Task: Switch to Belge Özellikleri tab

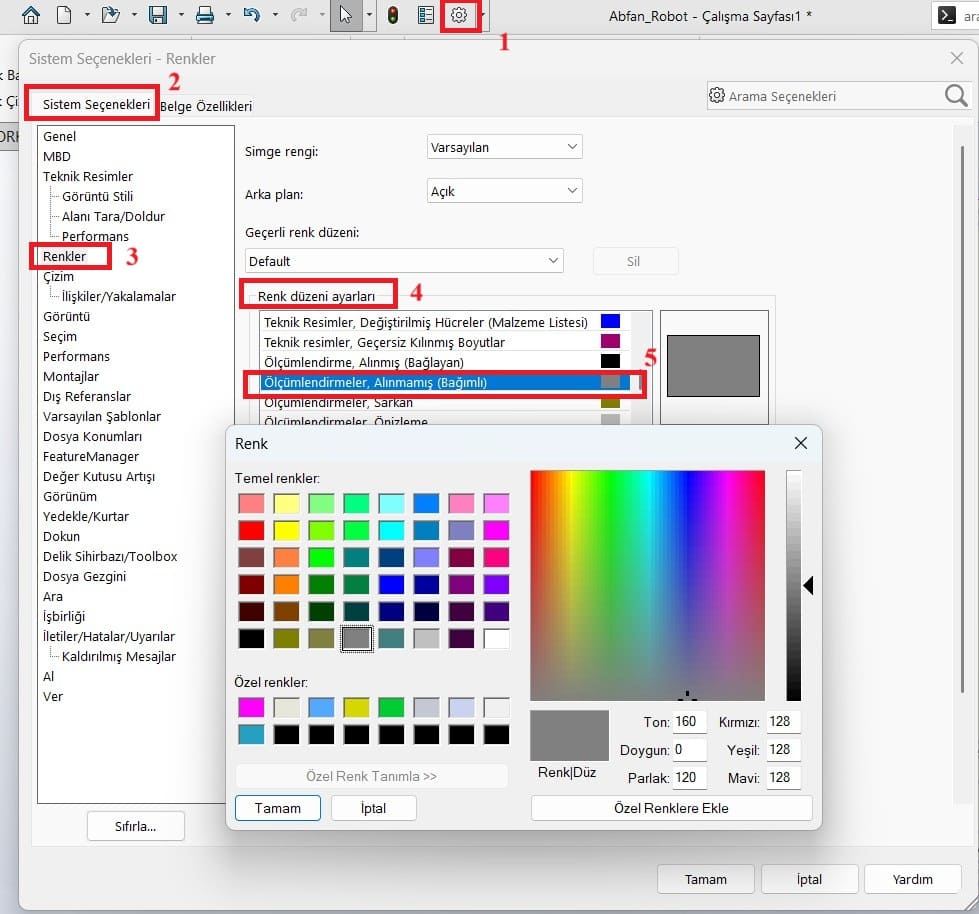Action: pyautogui.click(x=206, y=106)
